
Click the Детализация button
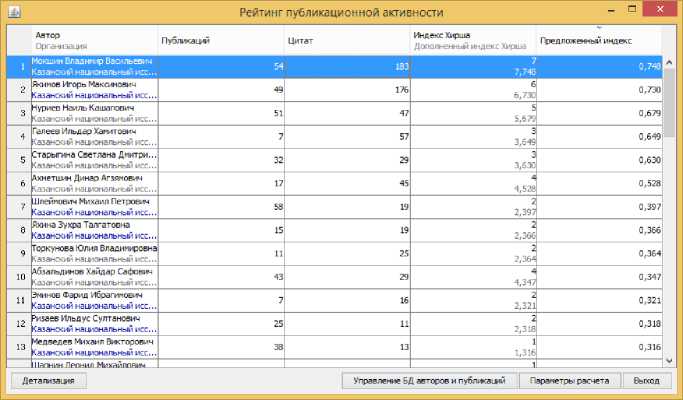click(x=48, y=381)
